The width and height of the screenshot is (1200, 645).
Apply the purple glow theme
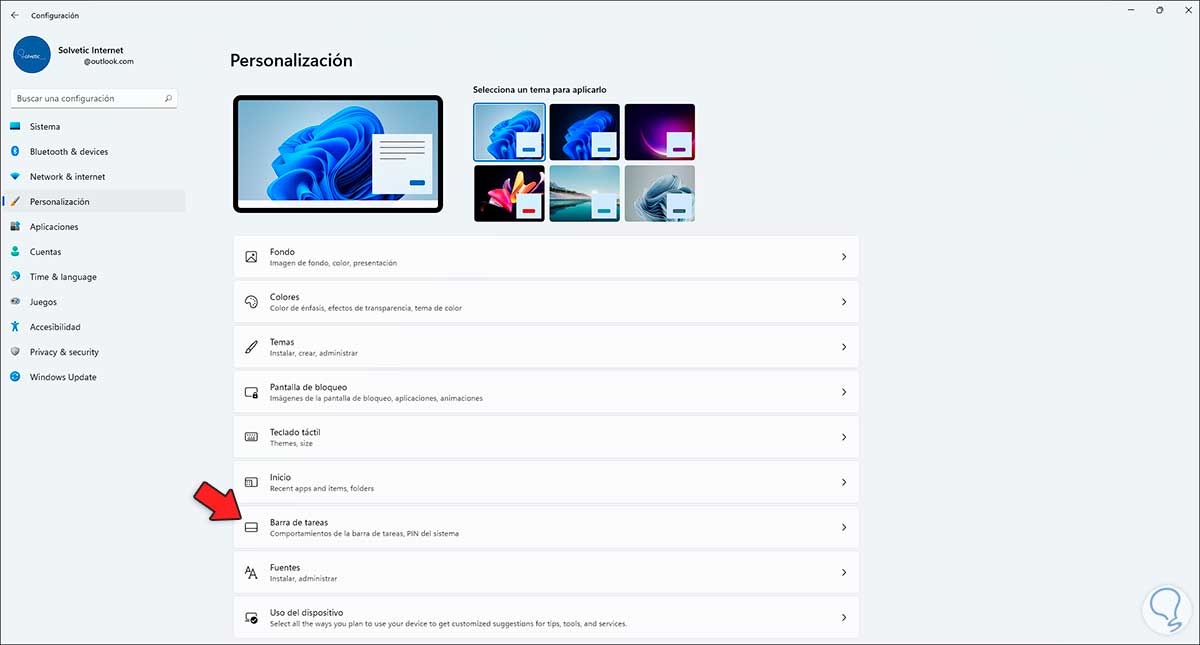tap(660, 132)
